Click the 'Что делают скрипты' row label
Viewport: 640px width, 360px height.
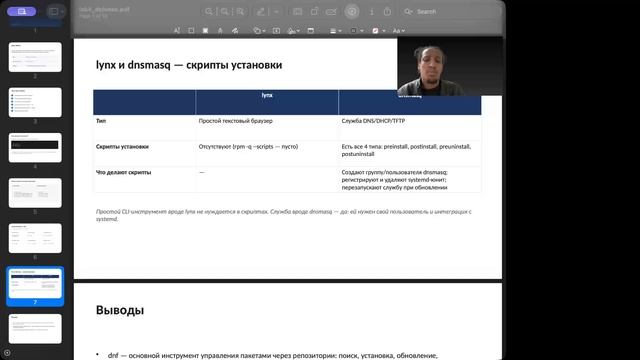click(x=123, y=172)
